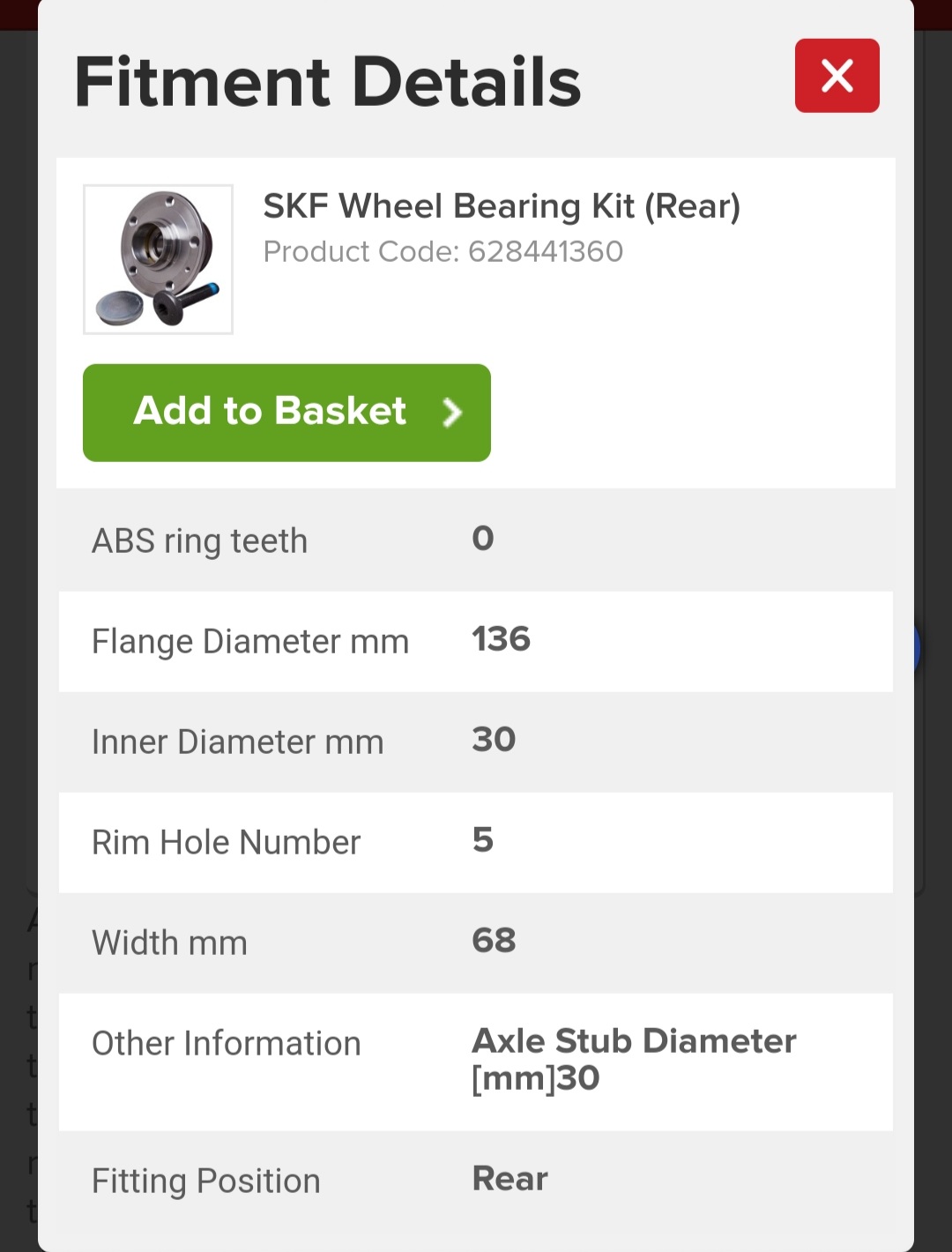Click the rim hole number value 5

(483, 840)
